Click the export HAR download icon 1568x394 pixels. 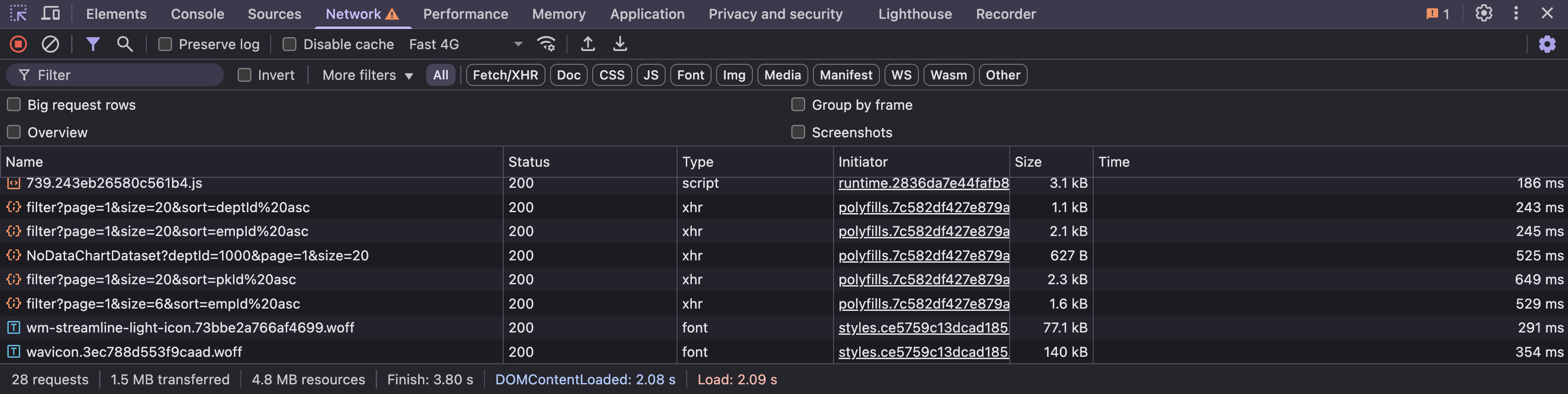[x=620, y=44]
